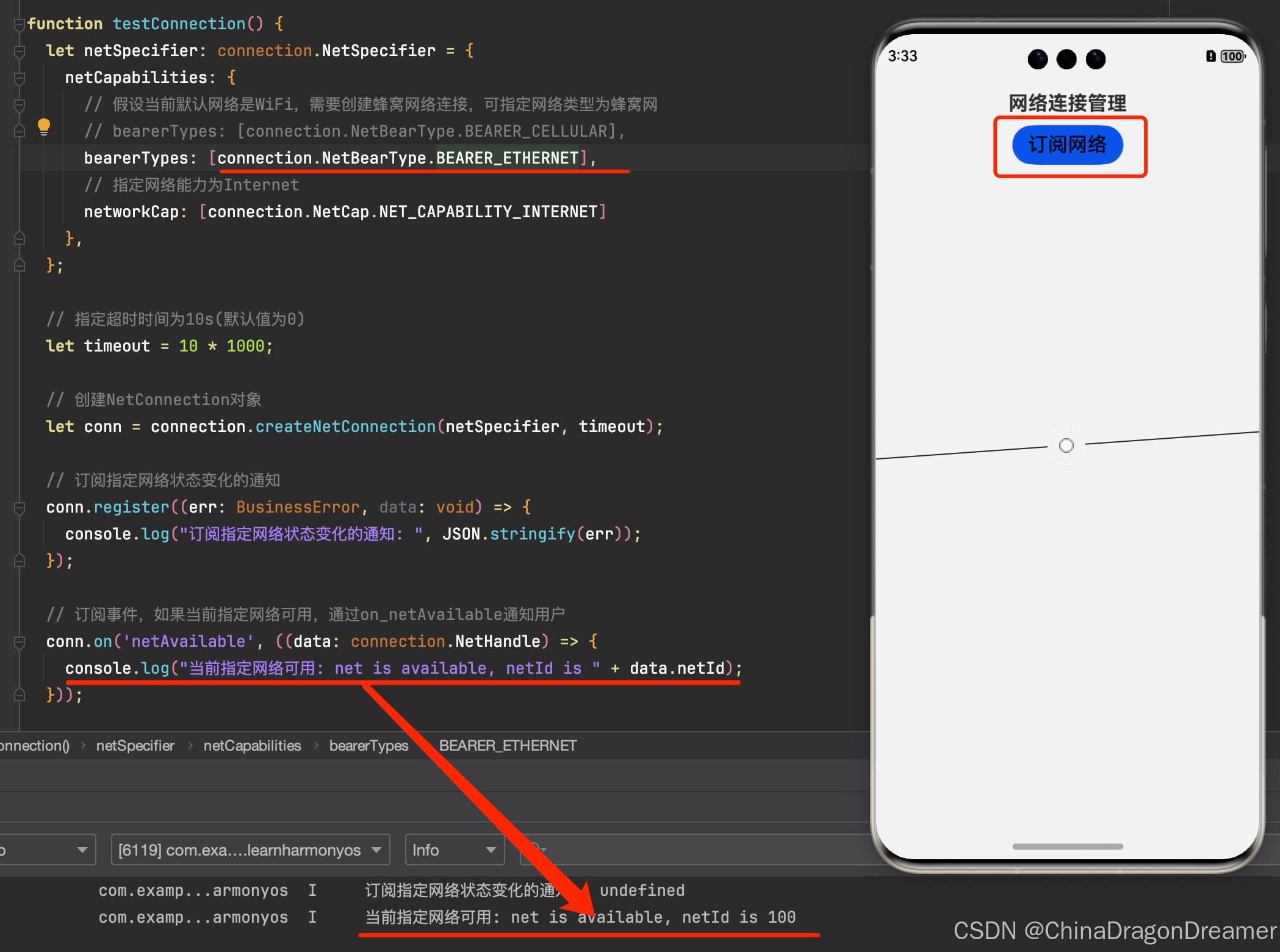
Task: Select bearerTypes in the breadcrumb bar
Action: click(369, 746)
